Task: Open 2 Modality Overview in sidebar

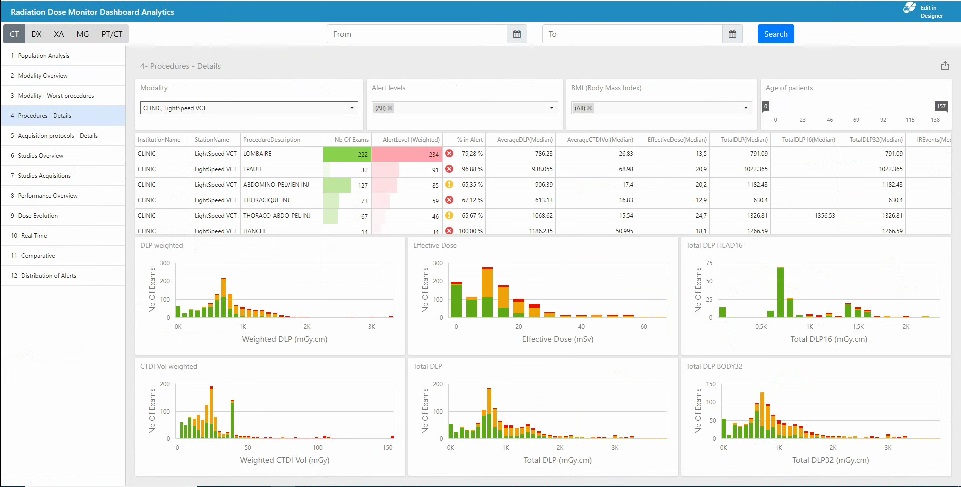Action: tap(40, 74)
